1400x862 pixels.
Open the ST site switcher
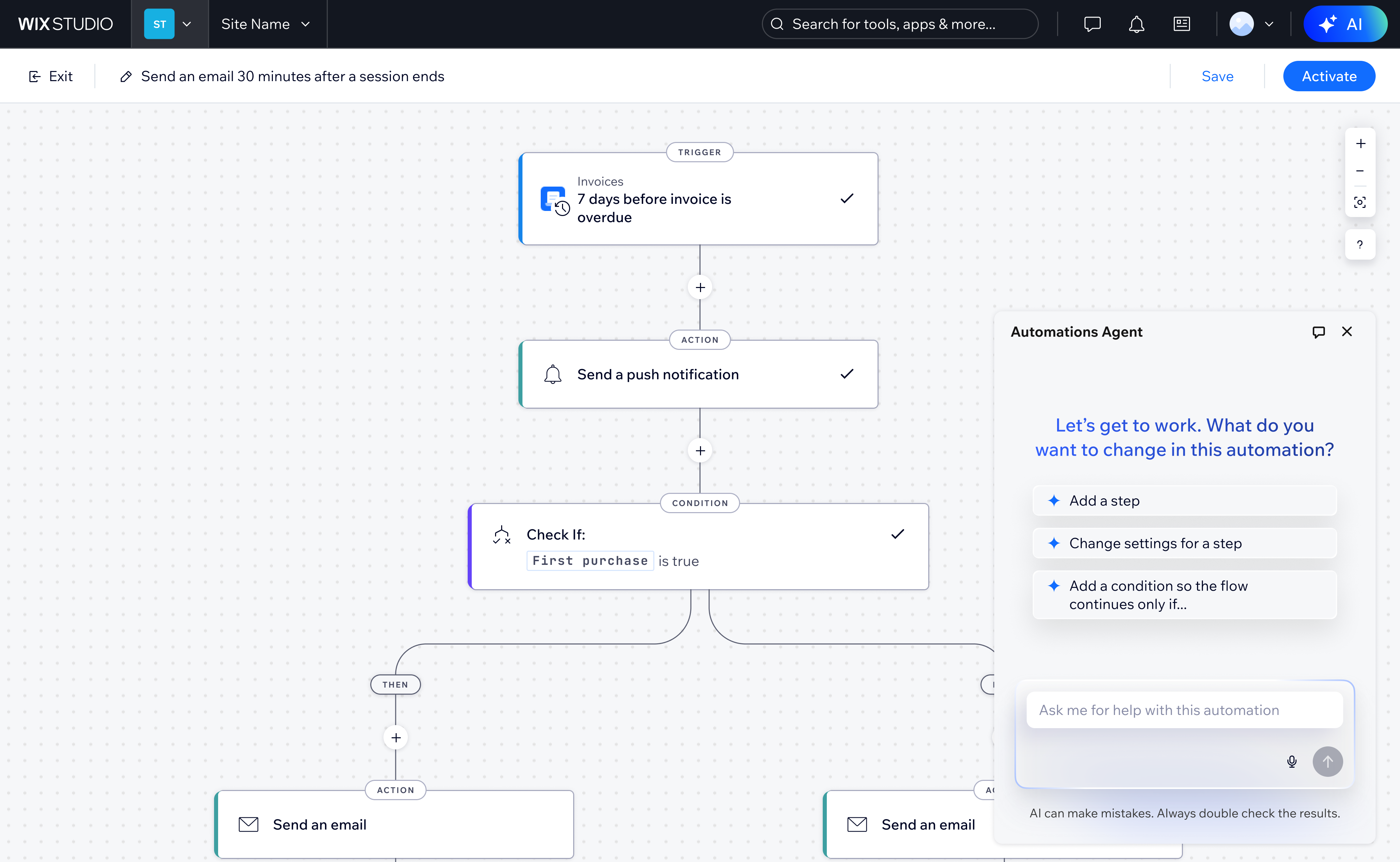pyautogui.click(x=169, y=24)
